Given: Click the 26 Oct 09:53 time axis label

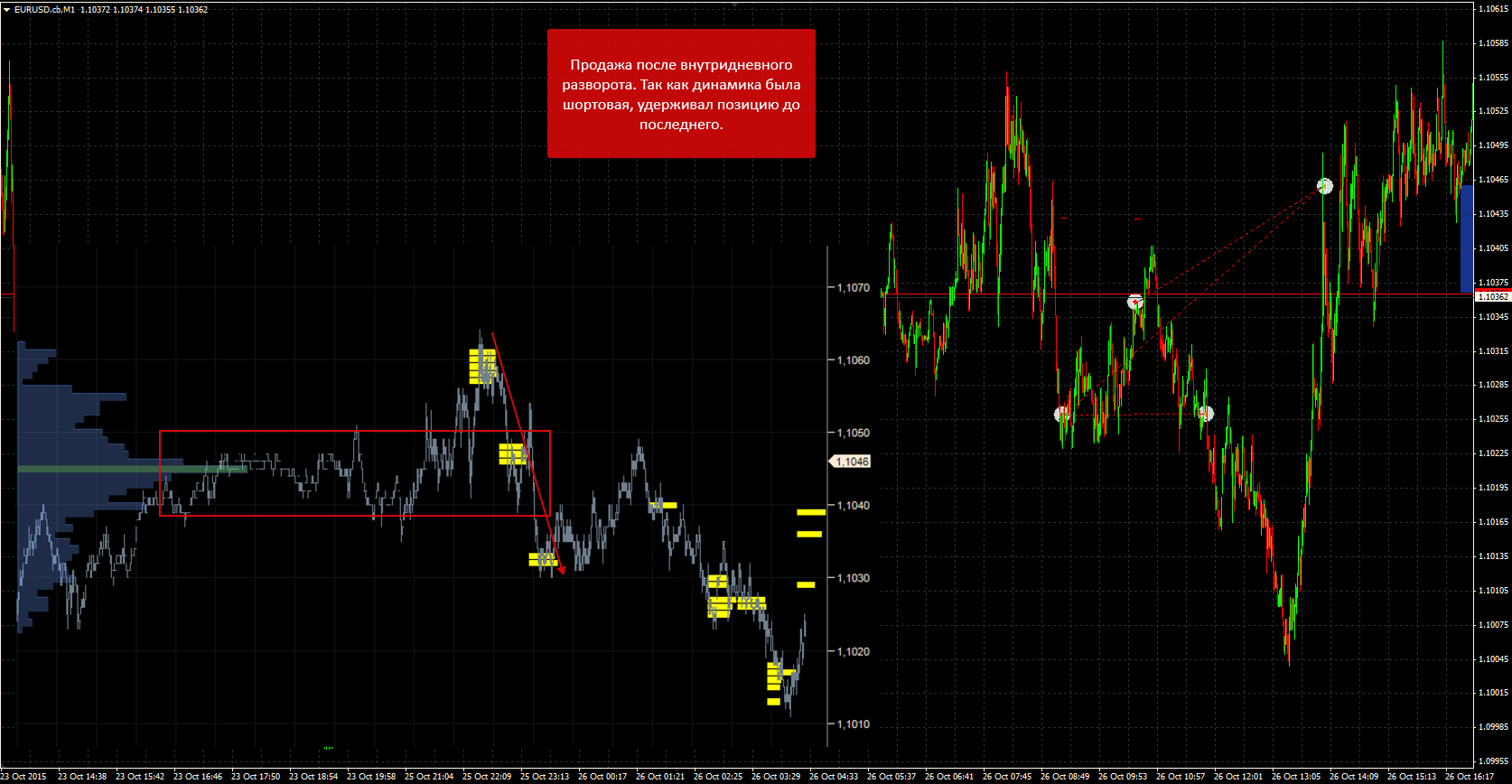Looking at the screenshot, I should click(1123, 776).
